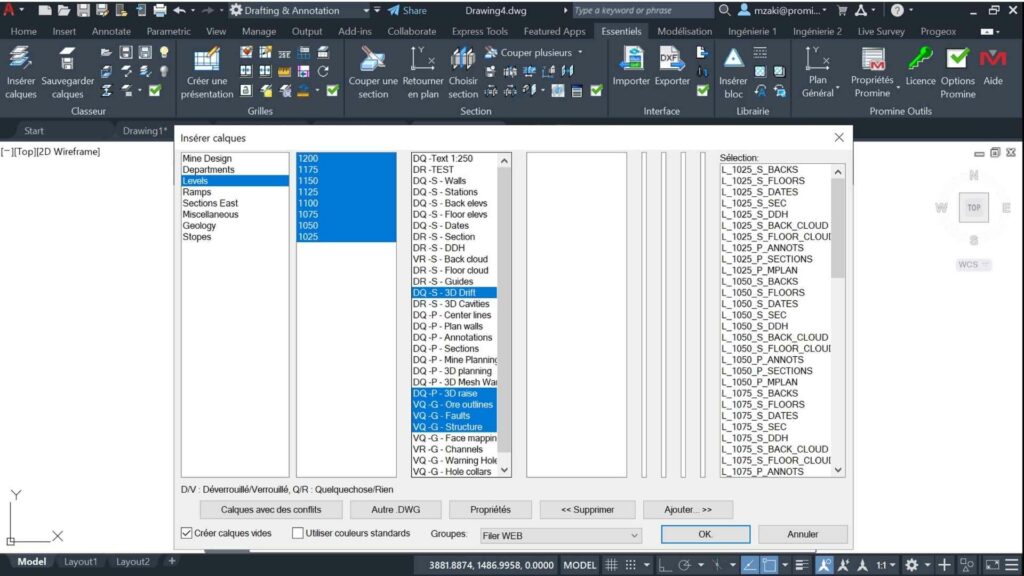Click the Undo arrow in quick access toolbar
Image resolution: width=1024 pixels, height=576 pixels.
tap(180, 10)
